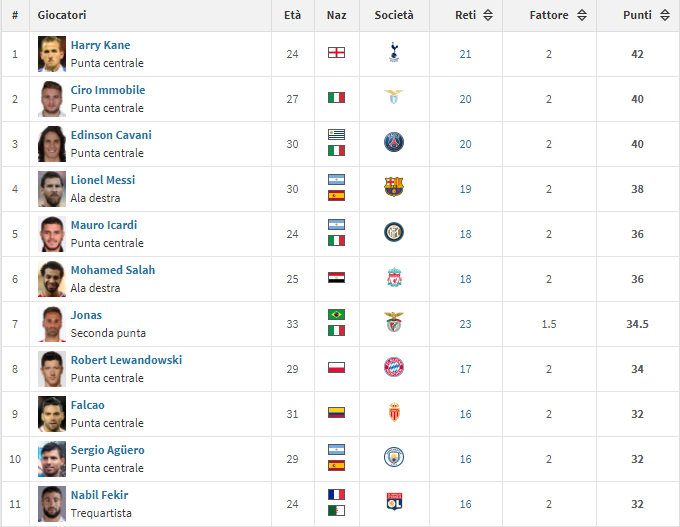Click Jonas's 23 goals link

(465, 324)
